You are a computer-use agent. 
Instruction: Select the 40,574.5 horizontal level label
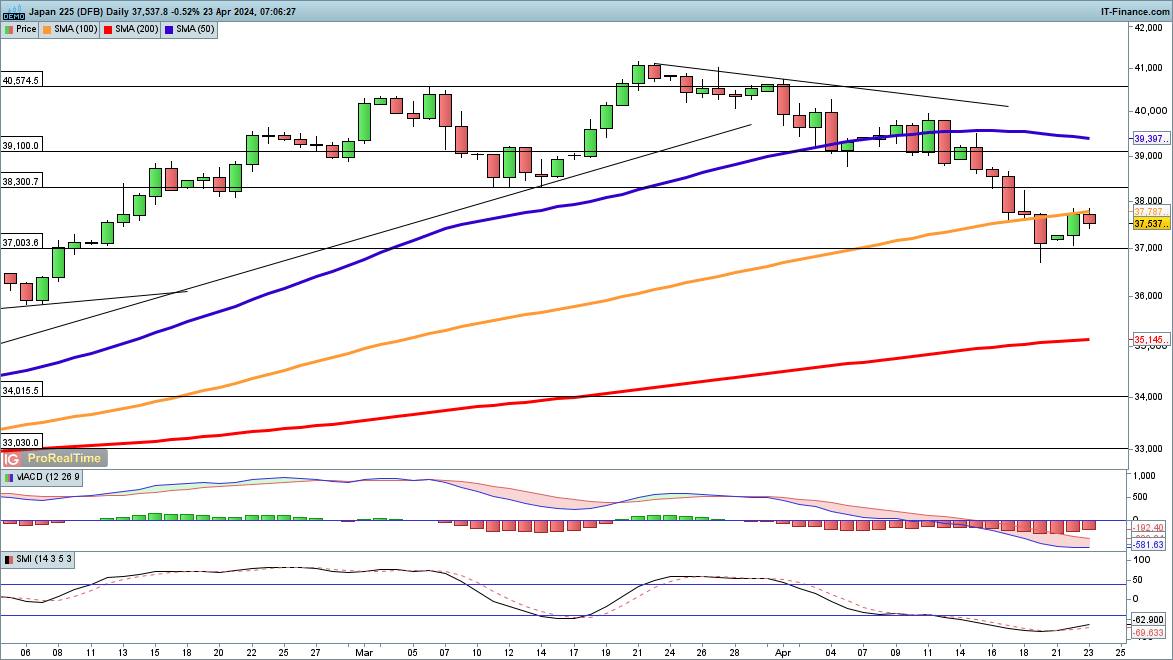point(21,80)
